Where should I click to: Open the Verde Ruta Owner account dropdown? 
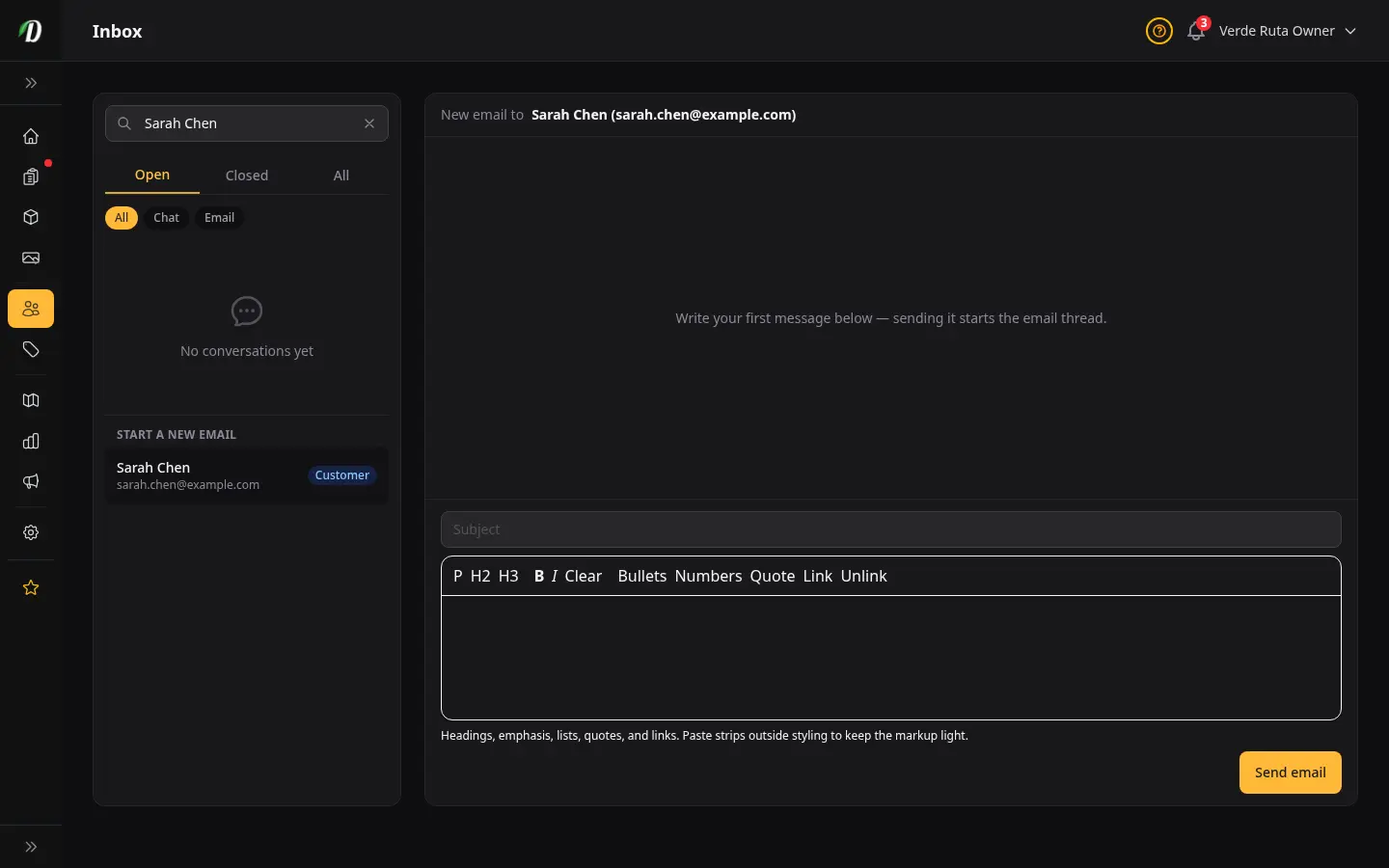[x=1288, y=31]
